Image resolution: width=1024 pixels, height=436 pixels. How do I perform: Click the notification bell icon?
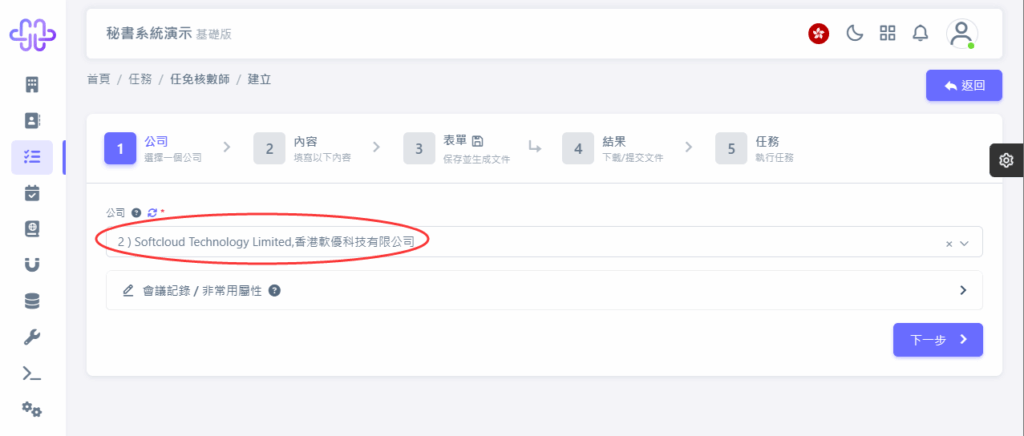pyautogui.click(x=920, y=33)
